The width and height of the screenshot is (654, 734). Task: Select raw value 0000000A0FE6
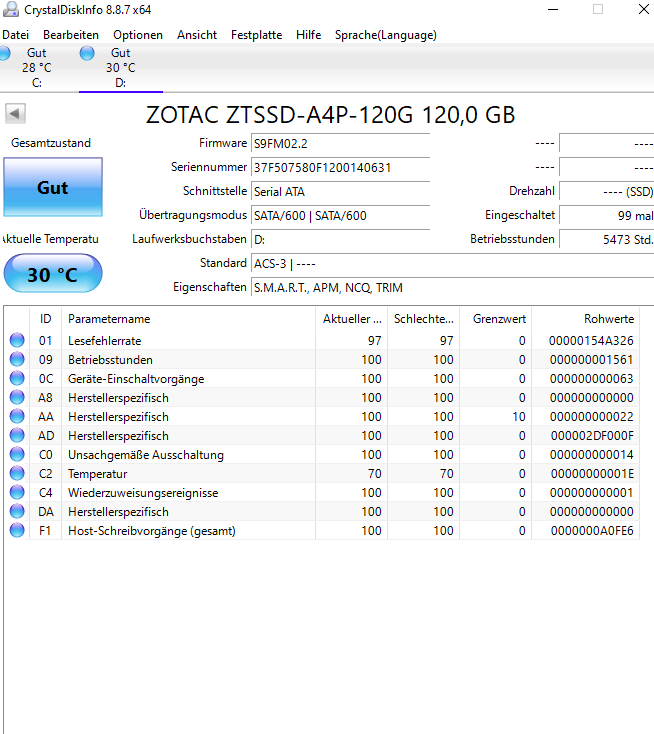(x=592, y=531)
